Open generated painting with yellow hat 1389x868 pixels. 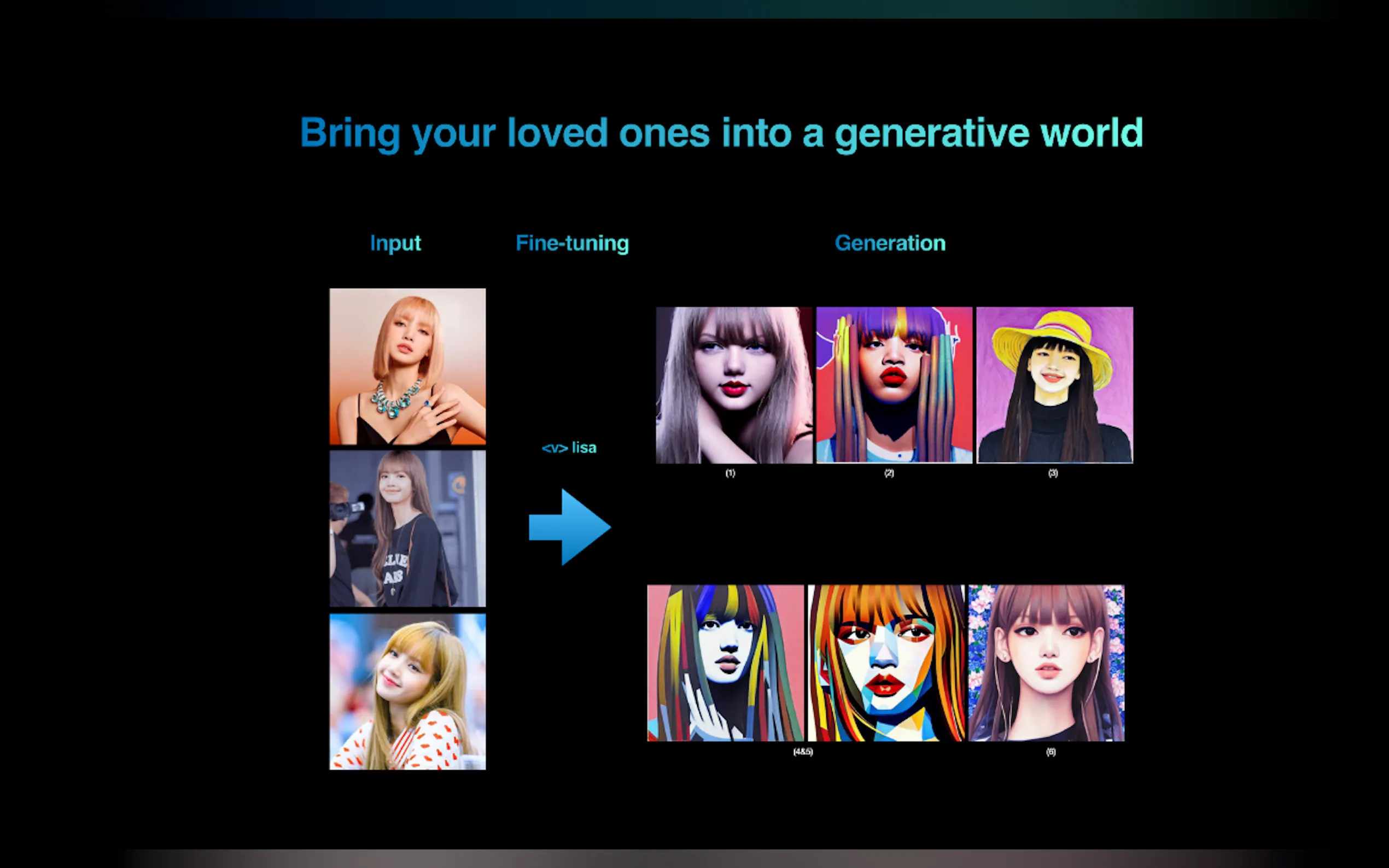tap(1054, 385)
